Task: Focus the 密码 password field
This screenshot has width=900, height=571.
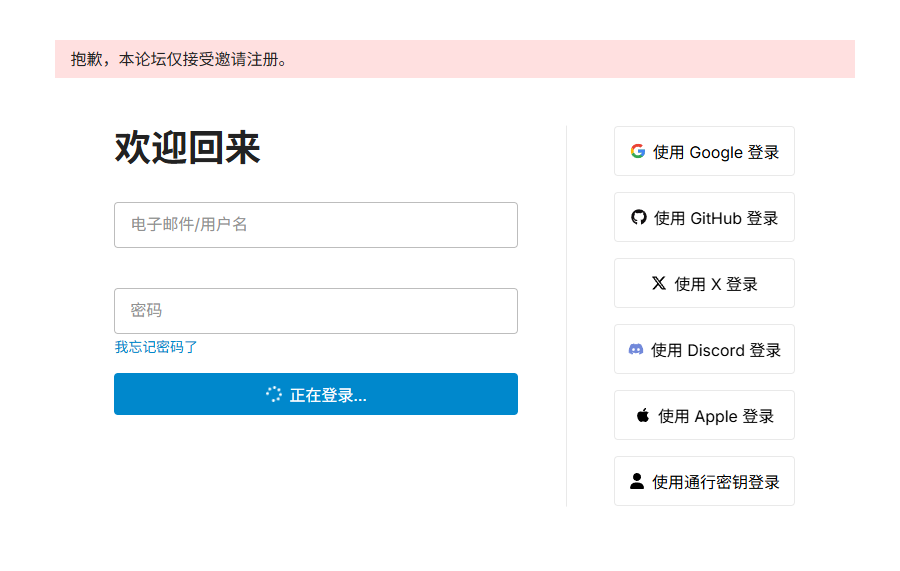Action: click(x=316, y=311)
